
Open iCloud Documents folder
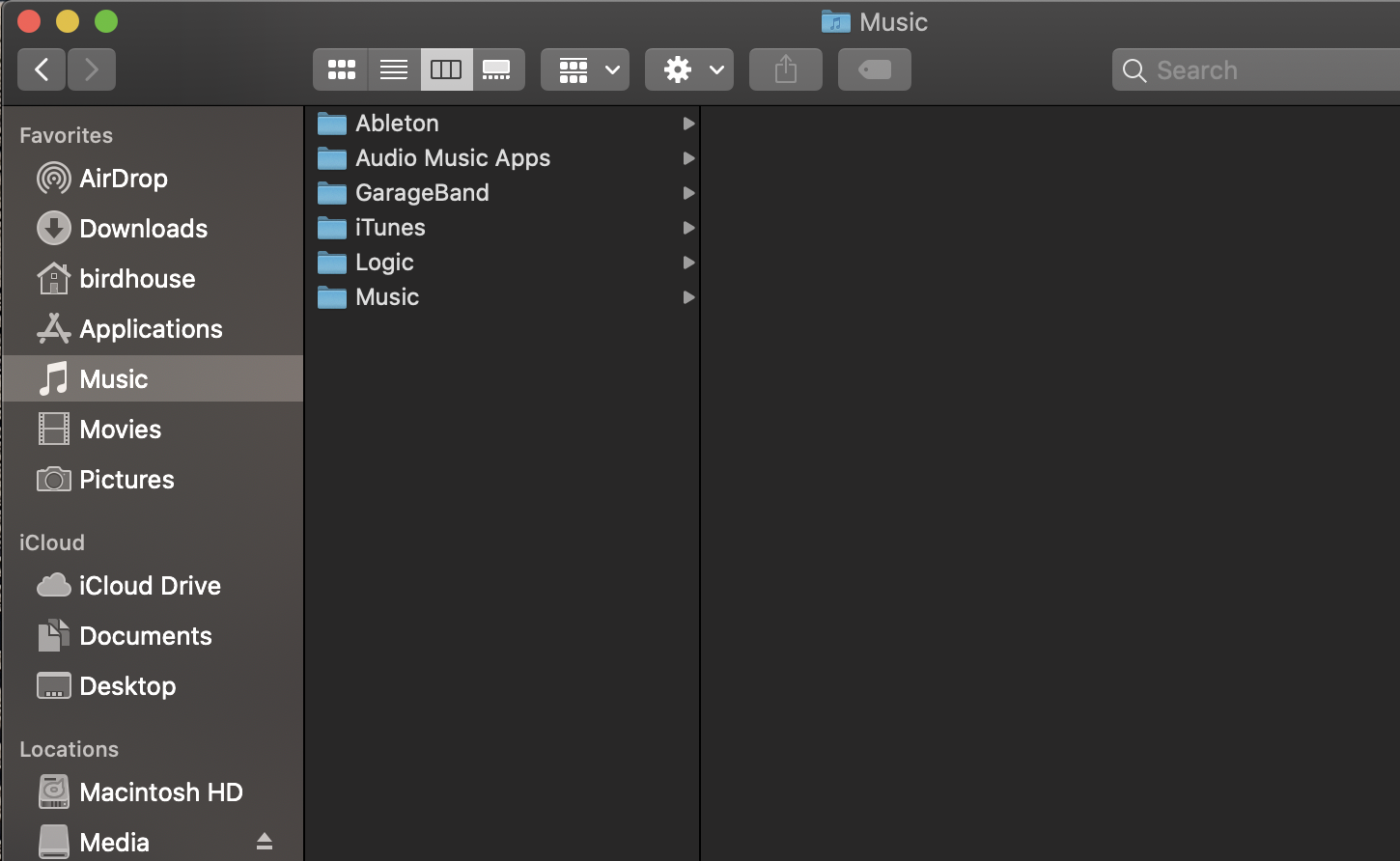point(153,636)
